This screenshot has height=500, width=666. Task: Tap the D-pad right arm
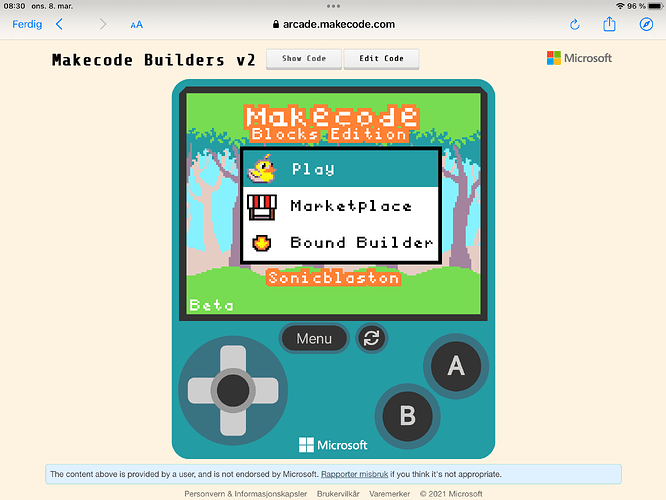[x=266, y=390]
